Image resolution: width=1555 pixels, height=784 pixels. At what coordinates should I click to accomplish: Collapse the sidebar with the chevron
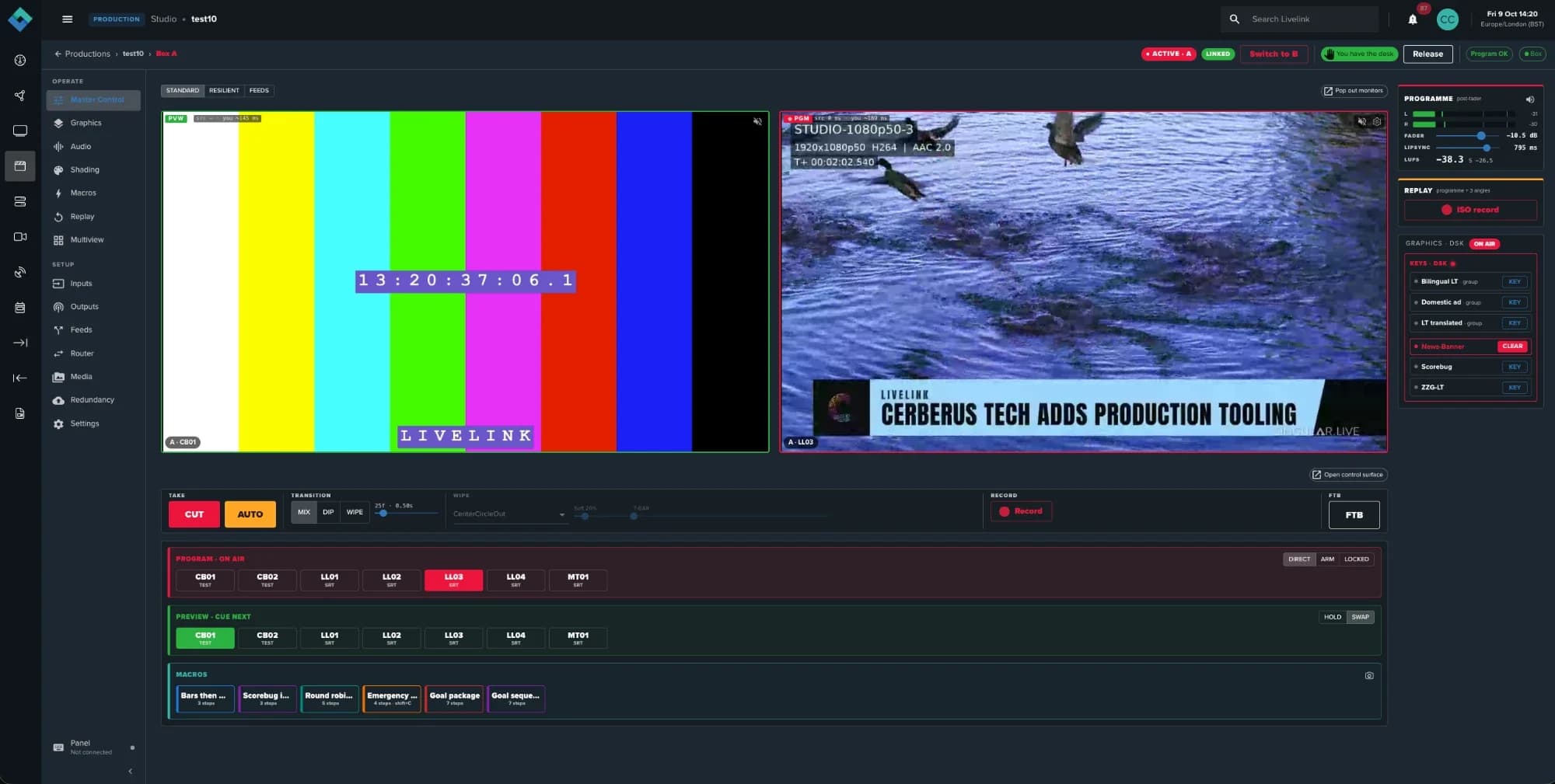pyautogui.click(x=130, y=771)
